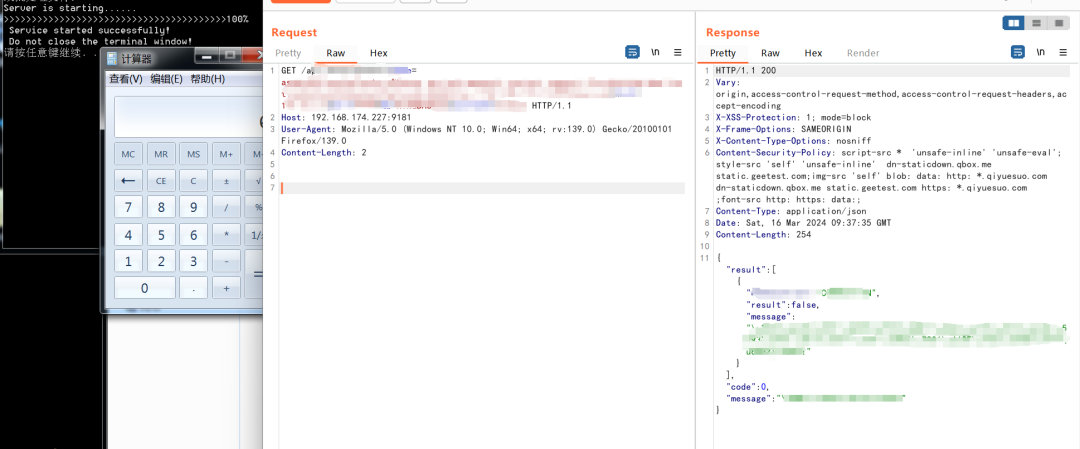This screenshot has width=1080, height=449.
Task: Switch Response view to Hex tab
Action: pyautogui.click(x=813, y=53)
